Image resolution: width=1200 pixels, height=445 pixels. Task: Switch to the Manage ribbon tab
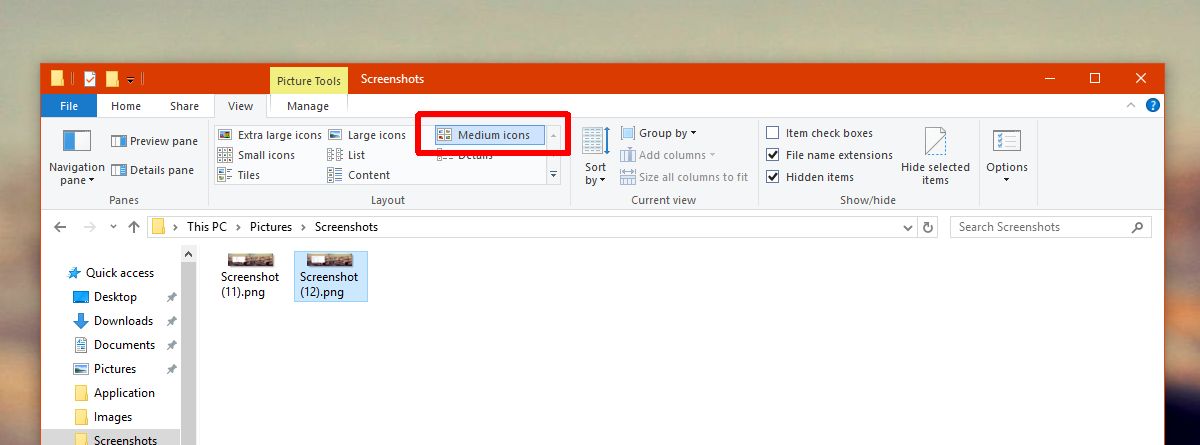308,106
